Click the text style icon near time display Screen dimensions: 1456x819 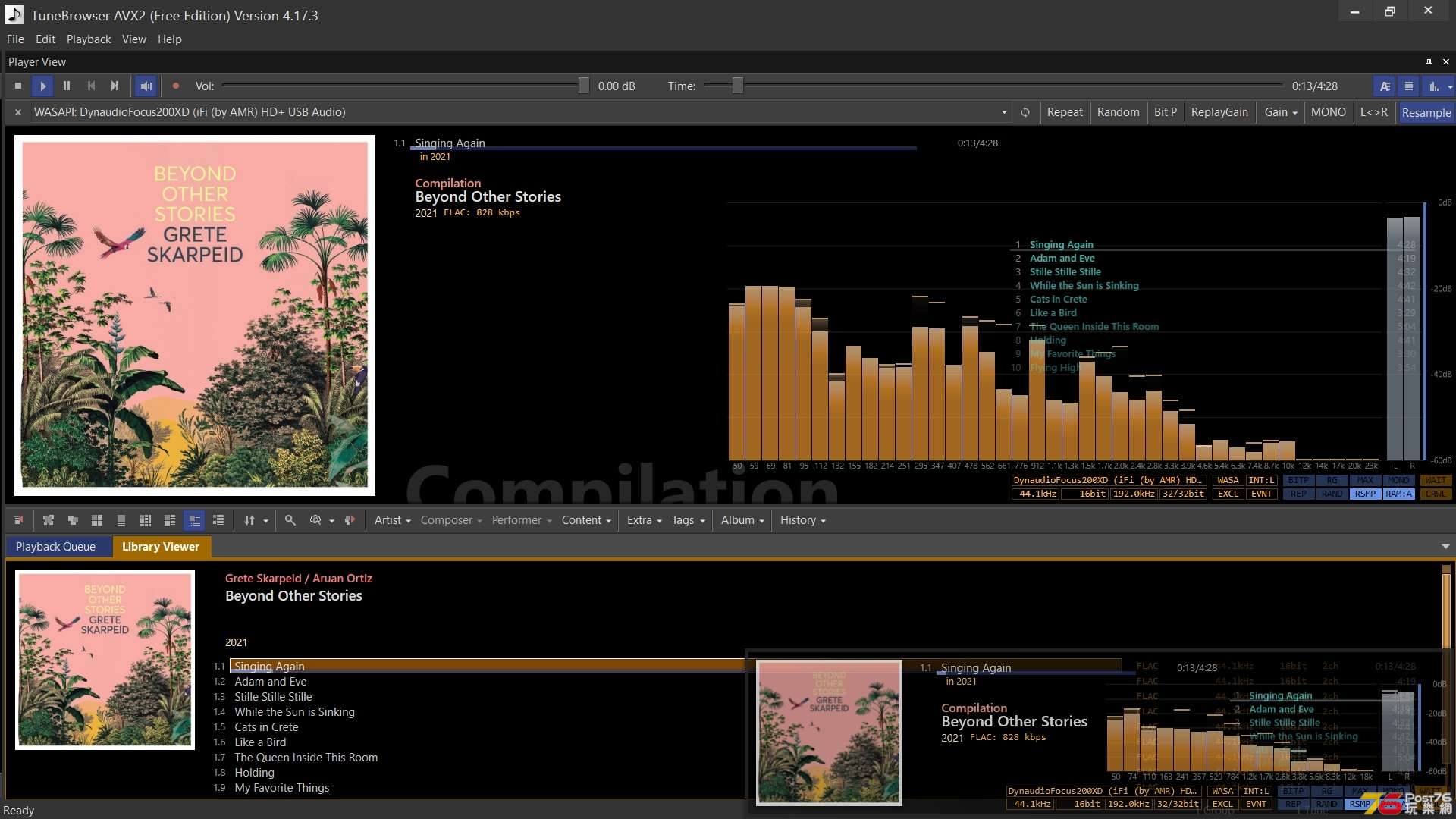(x=1385, y=86)
